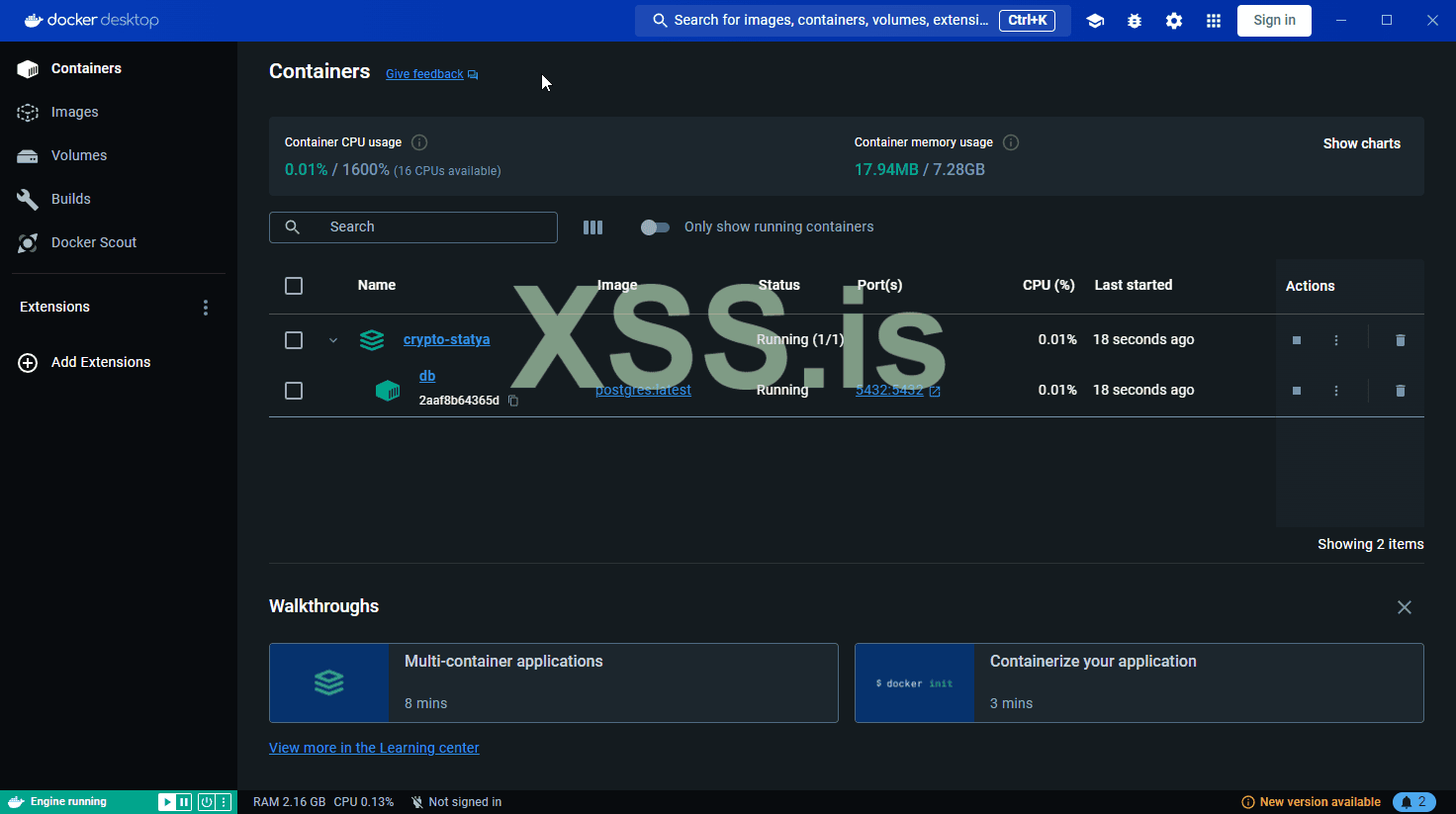Image resolution: width=1456 pixels, height=814 pixels.
Task: Go to Volumes section
Action: pos(119,155)
